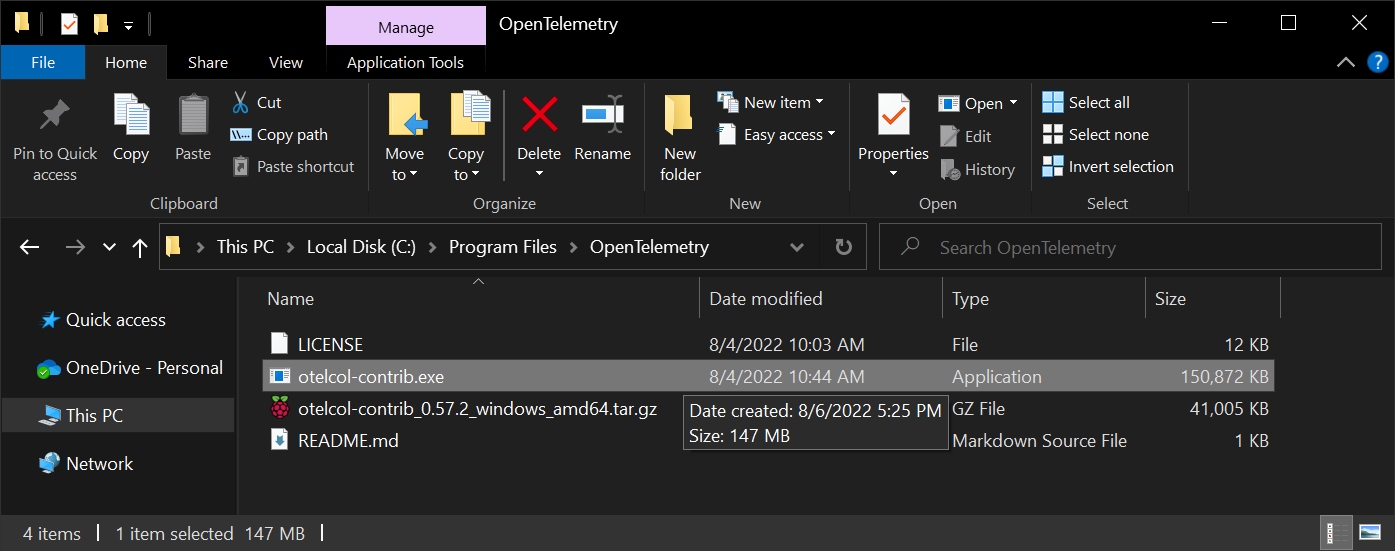
Task: Create a New folder
Action: 680,139
